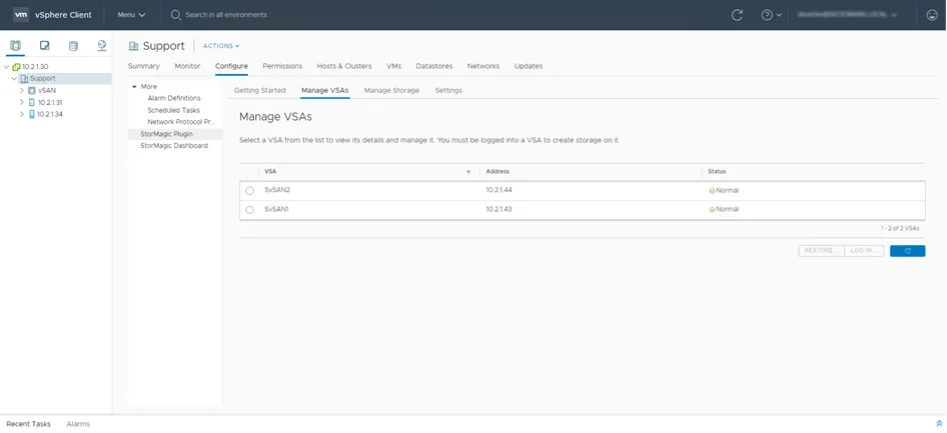Open the VMs tab
Image resolution: width=947 pixels, height=433 pixels.
click(394, 66)
